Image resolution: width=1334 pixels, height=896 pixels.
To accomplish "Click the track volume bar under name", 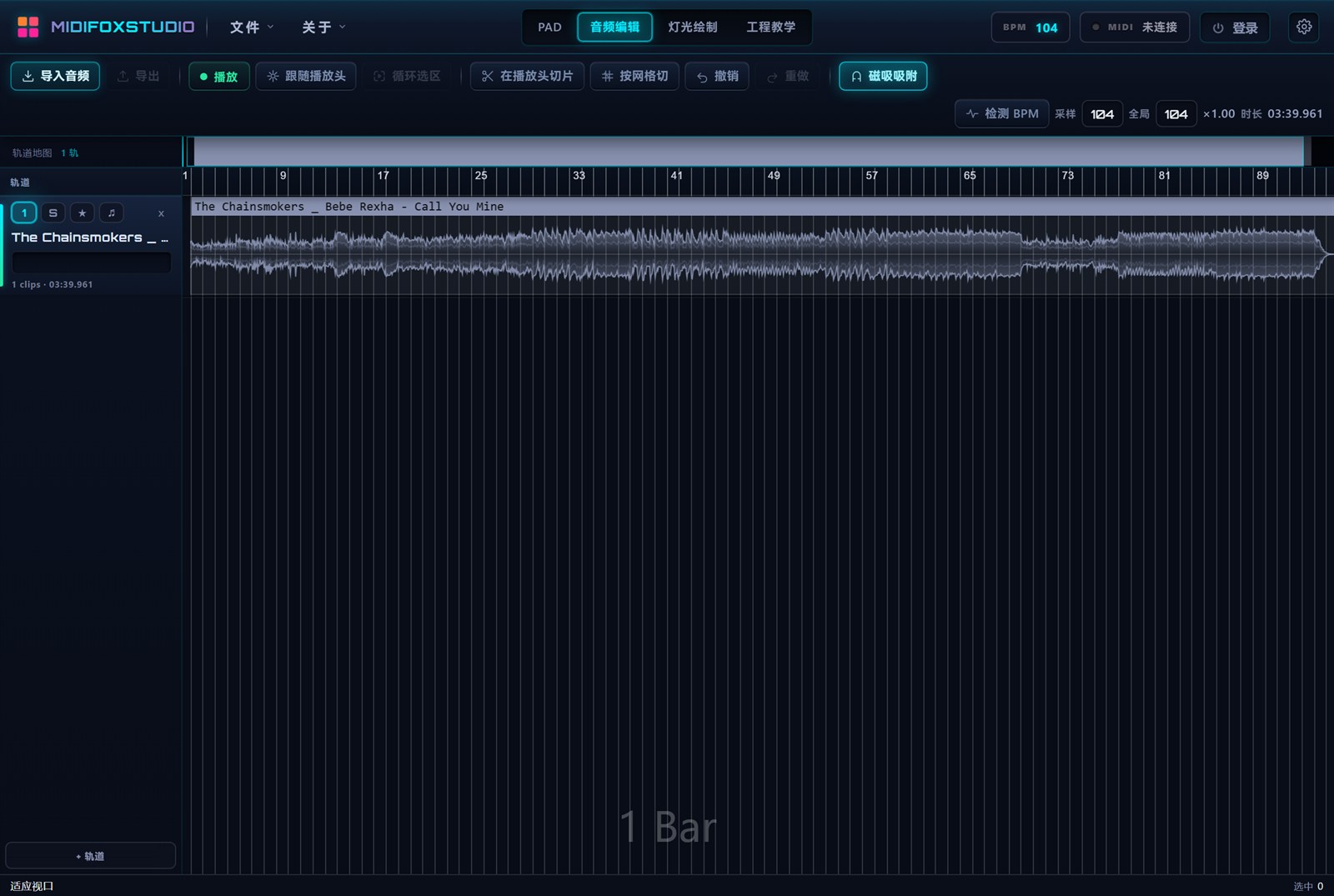I will point(92,263).
